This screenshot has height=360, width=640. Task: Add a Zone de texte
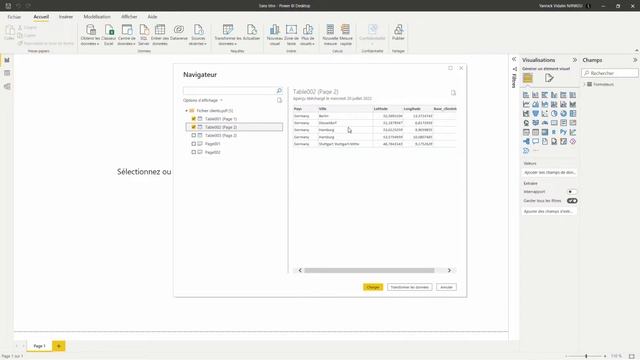[x=291, y=30]
